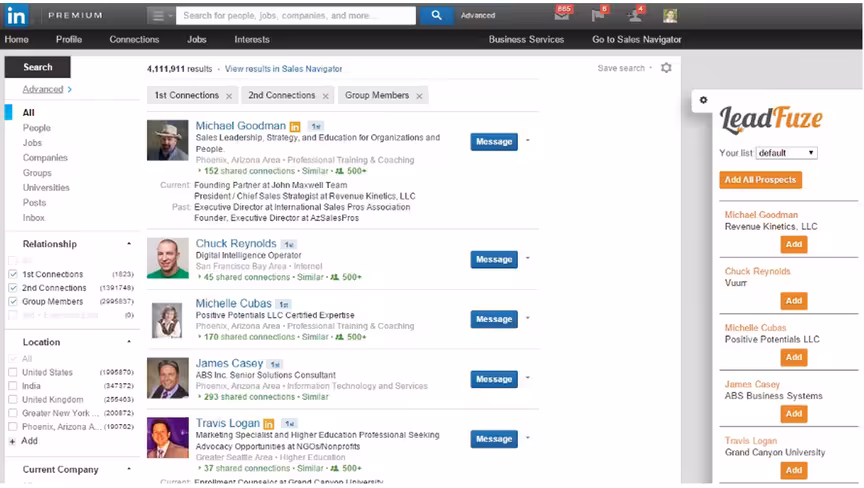Open View results in Sales Navigator link
The height and width of the screenshot is (488, 864).
(283, 69)
